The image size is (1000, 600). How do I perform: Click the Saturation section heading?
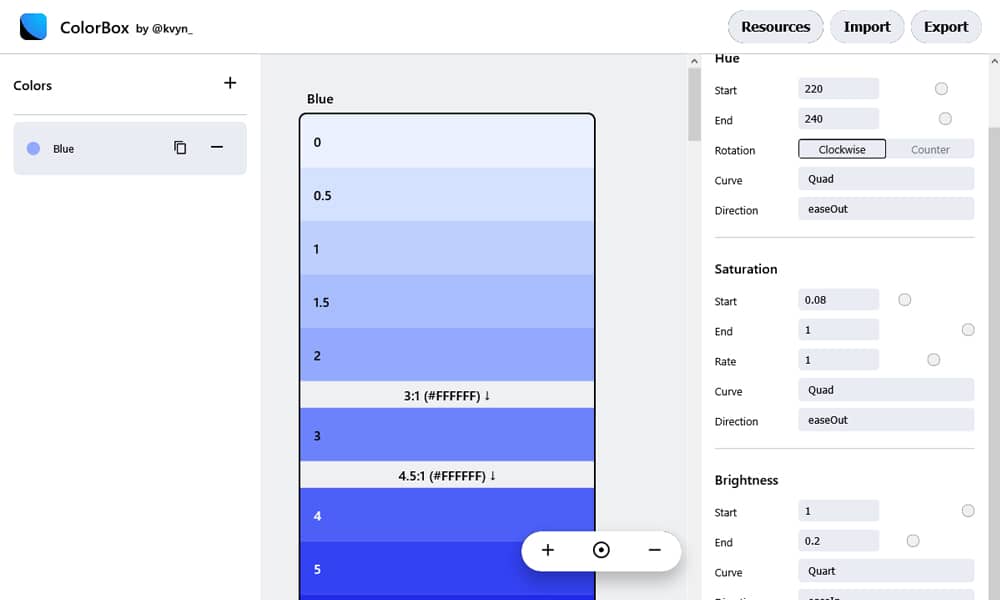pyautogui.click(x=746, y=269)
